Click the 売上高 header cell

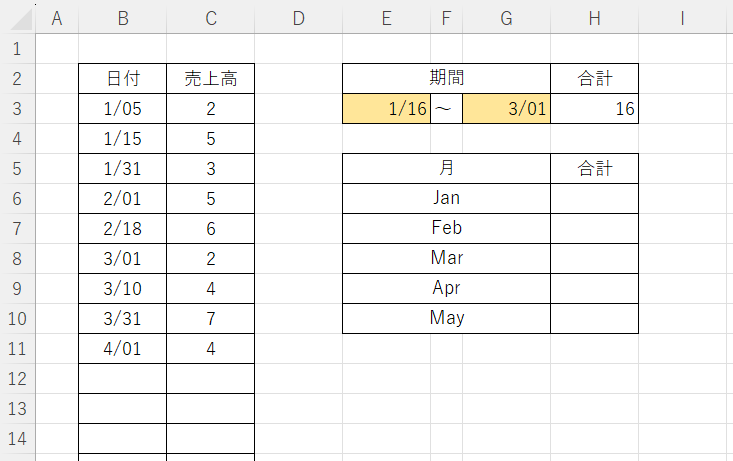(210, 79)
